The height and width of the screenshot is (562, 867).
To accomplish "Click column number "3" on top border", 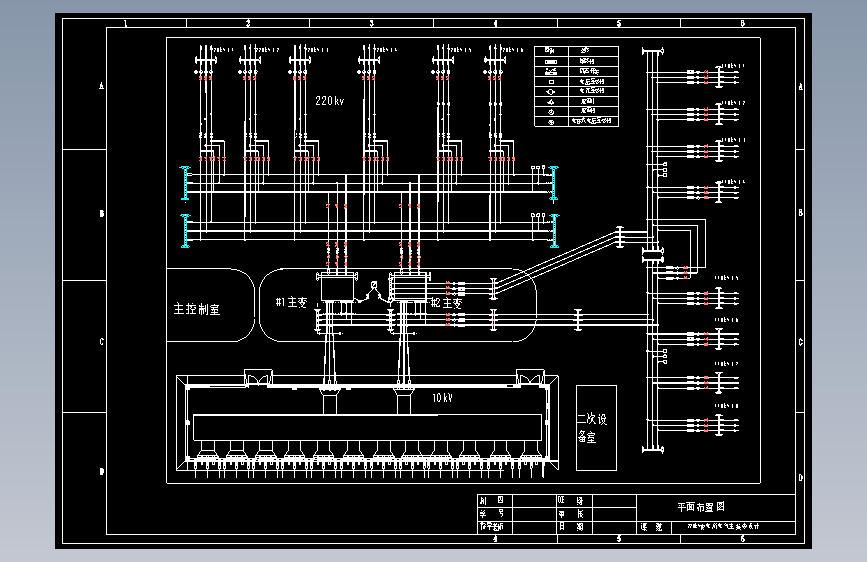I will [372, 23].
